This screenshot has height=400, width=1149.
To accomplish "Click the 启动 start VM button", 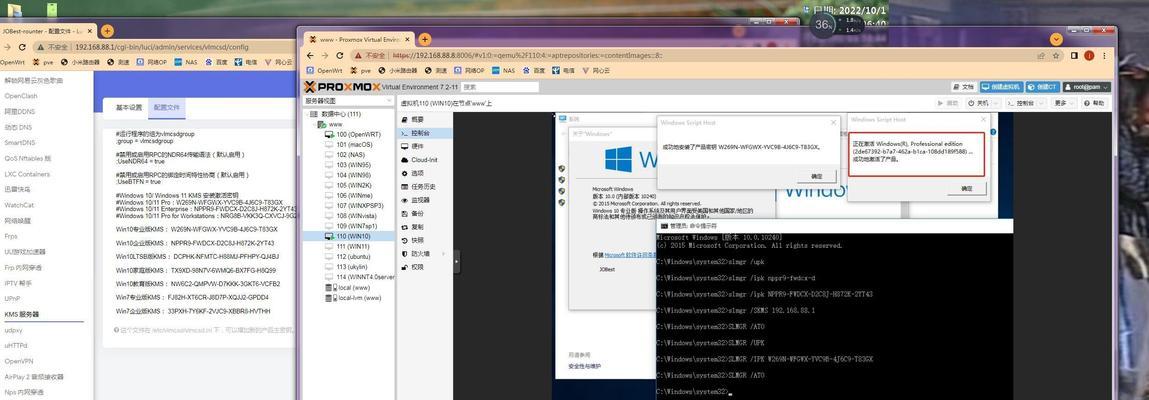I will click(948, 103).
